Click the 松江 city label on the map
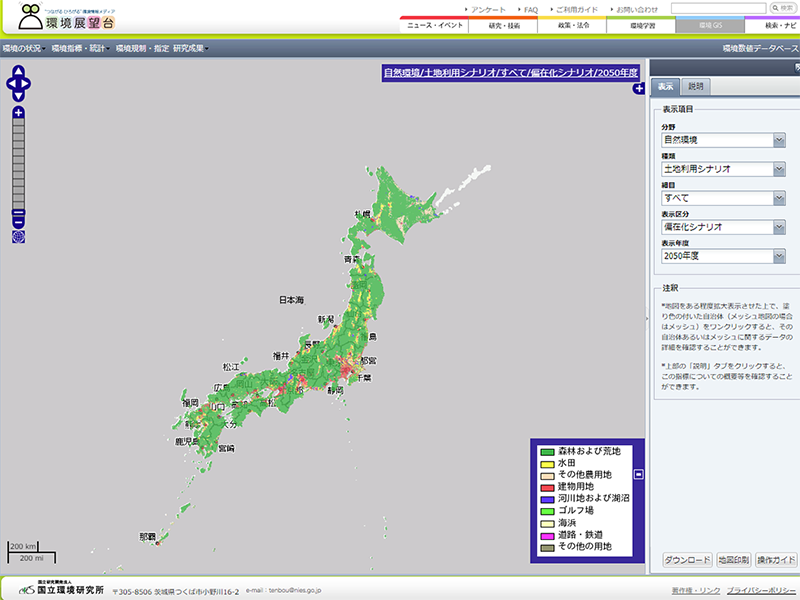The width and height of the screenshot is (800, 600). pyautogui.click(x=231, y=367)
